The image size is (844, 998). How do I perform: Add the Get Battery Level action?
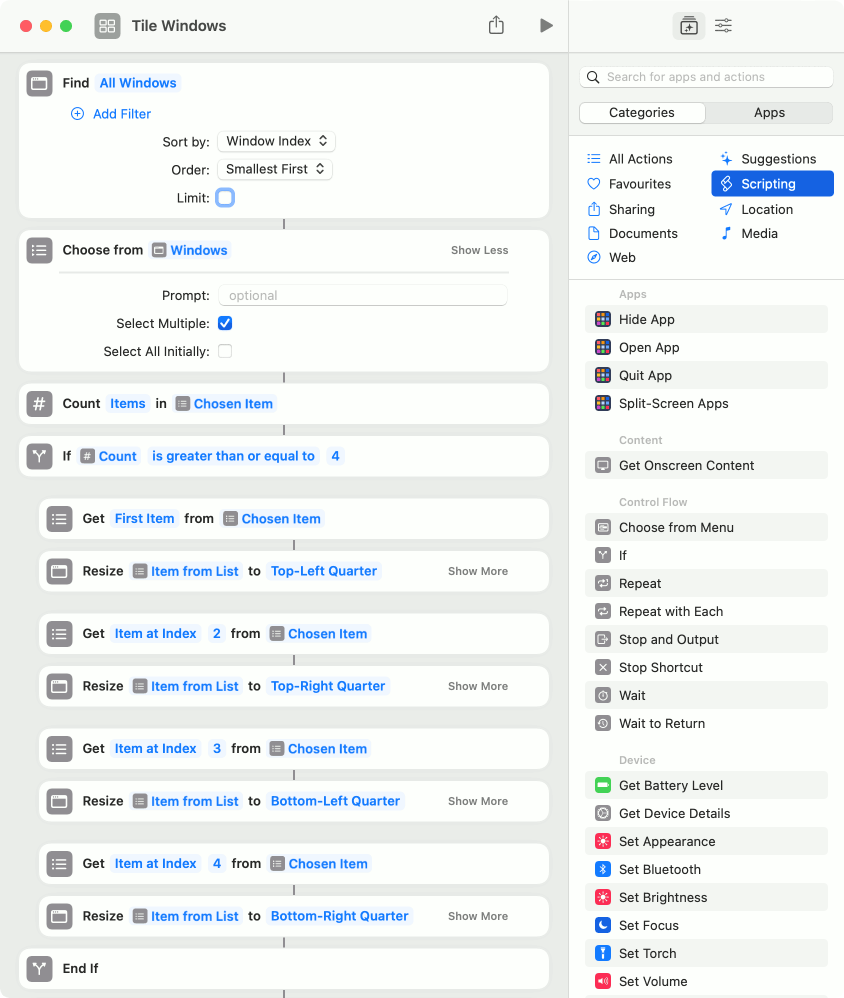tap(670, 785)
